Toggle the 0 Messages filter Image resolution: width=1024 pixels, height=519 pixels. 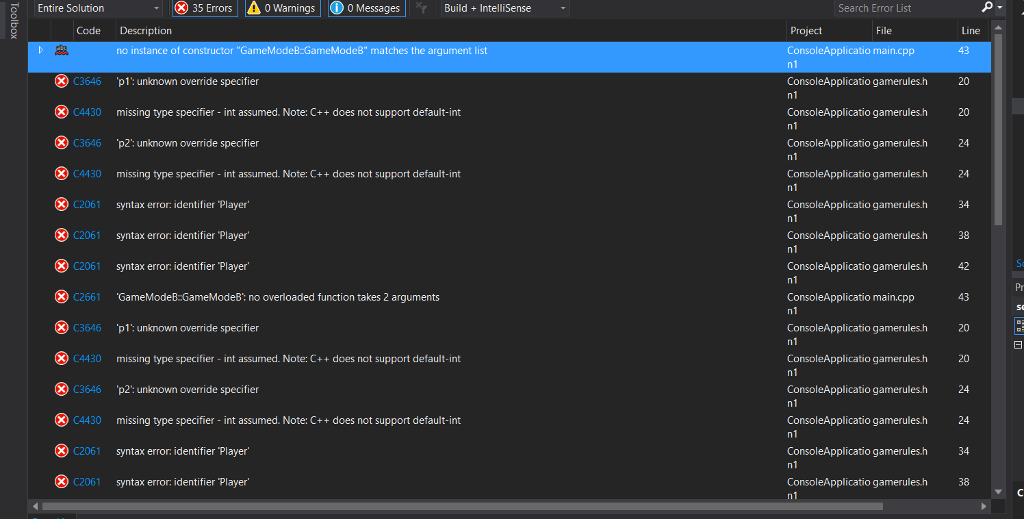click(366, 8)
